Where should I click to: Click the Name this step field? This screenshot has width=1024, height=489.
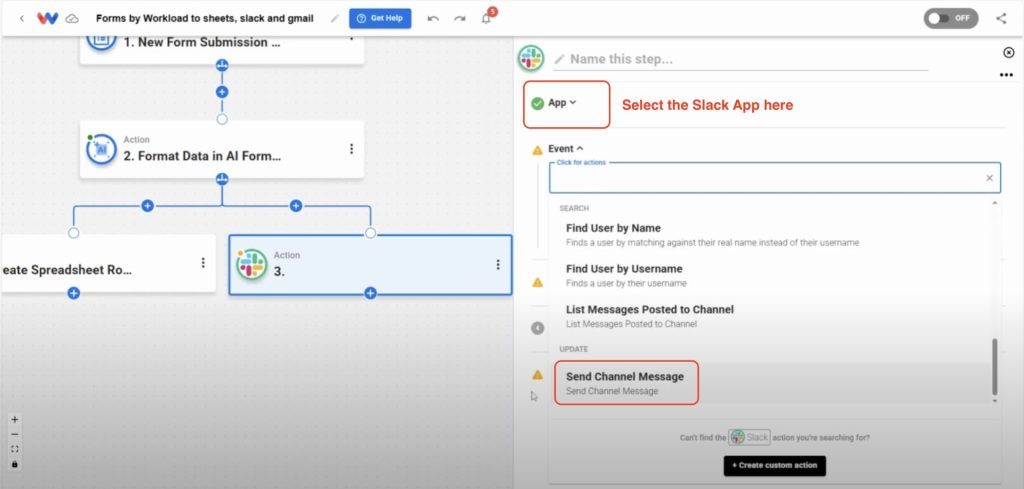(x=741, y=59)
